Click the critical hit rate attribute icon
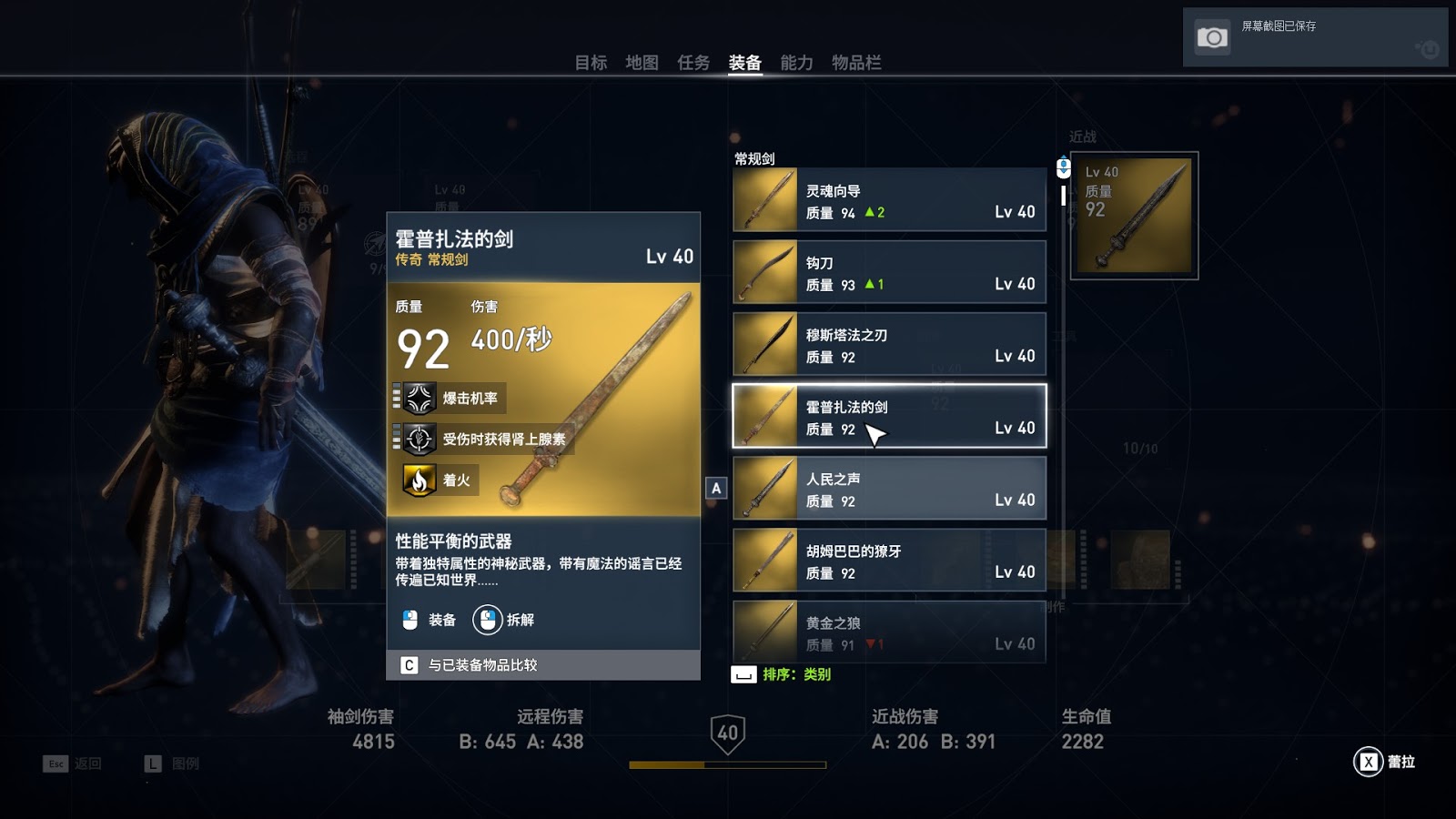Image resolution: width=1456 pixels, height=819 pixels. coord(419,399)
